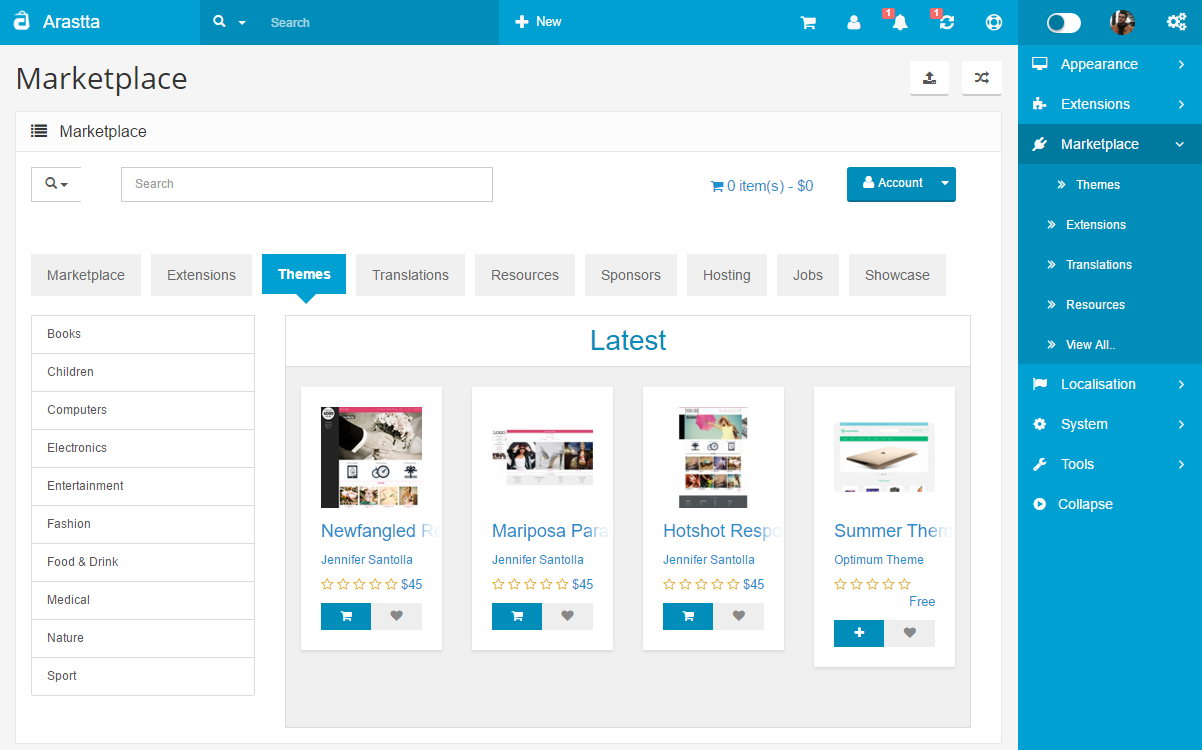The height and width of the screenshot is (750, 1202).
Task: Favorite the Mariposa theme using its heart button
Action: [x=568, y=616]
